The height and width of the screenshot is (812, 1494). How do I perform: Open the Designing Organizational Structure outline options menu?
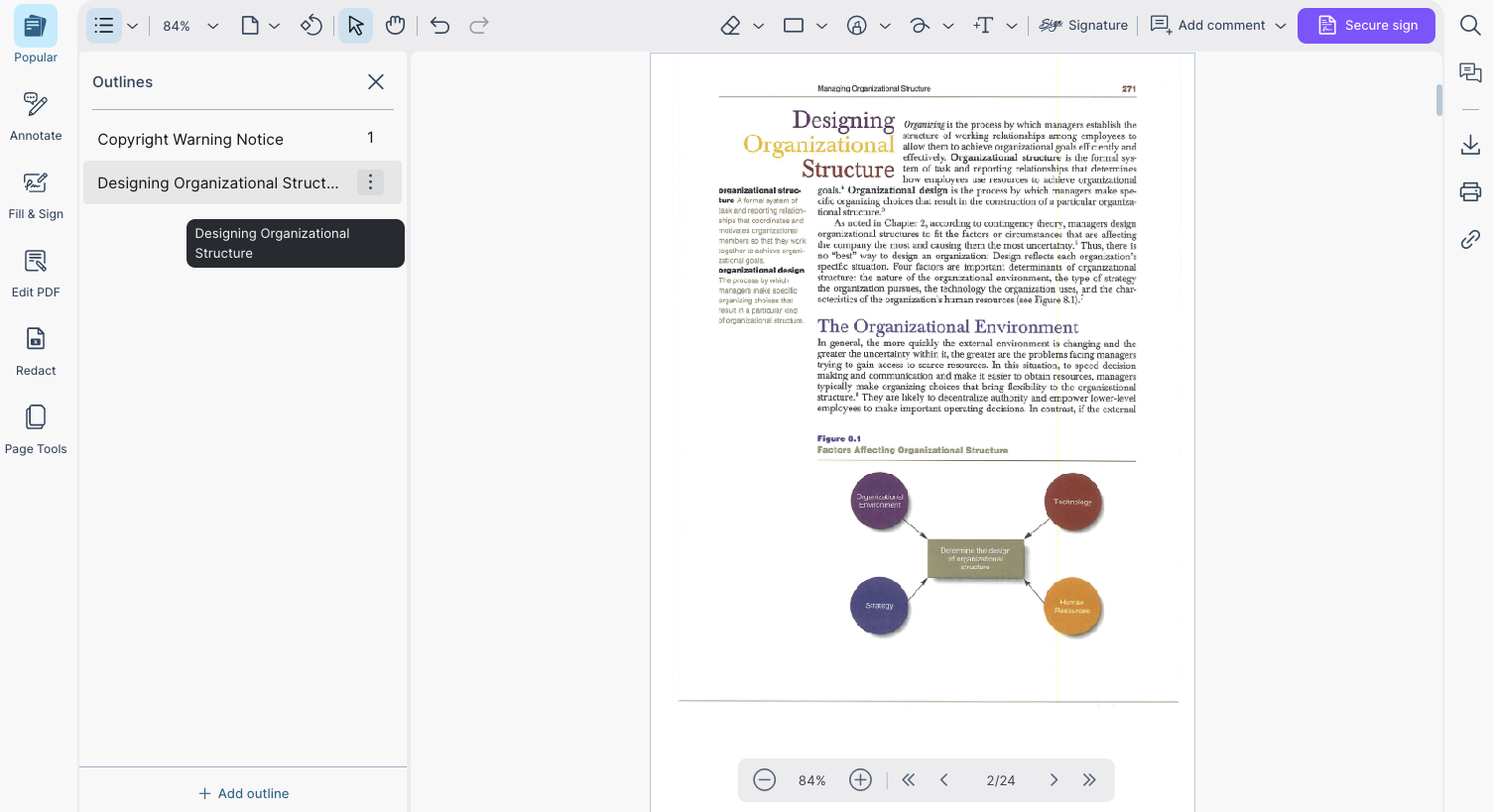click(x=370, y=182)
